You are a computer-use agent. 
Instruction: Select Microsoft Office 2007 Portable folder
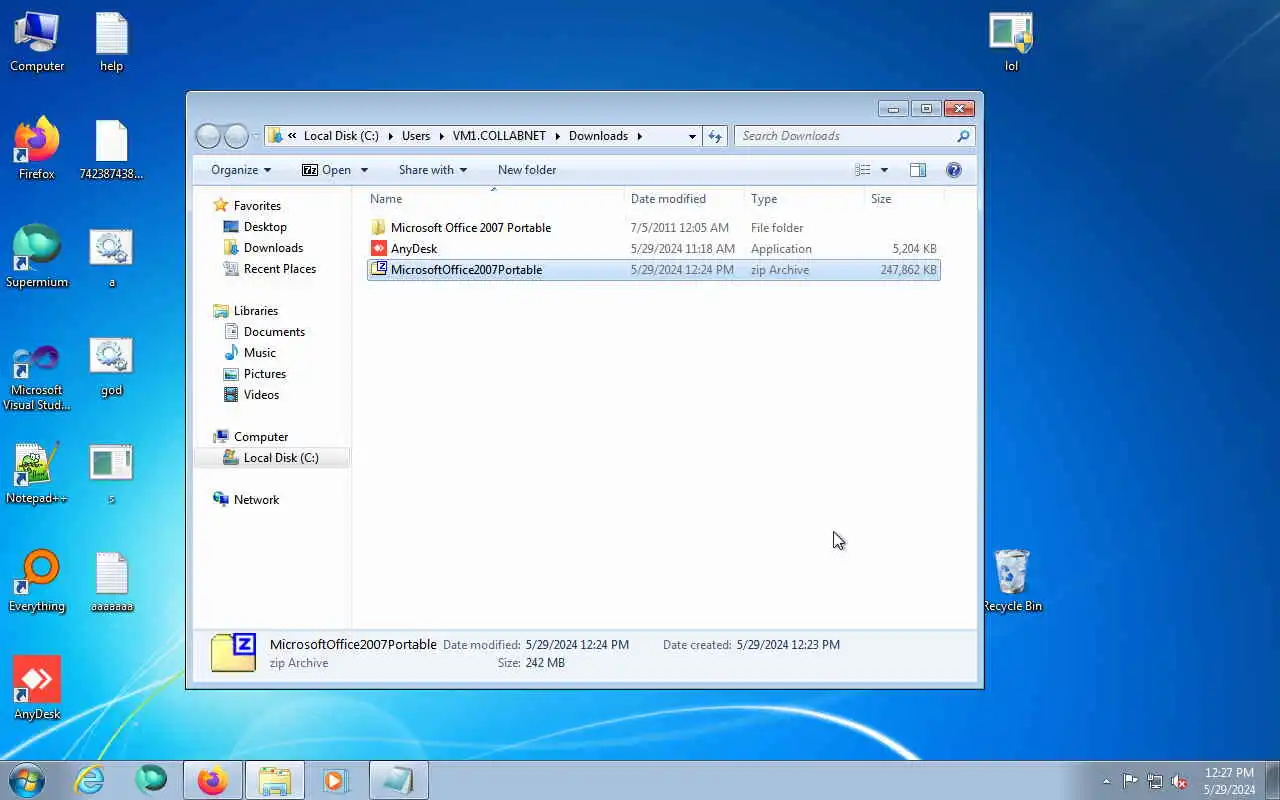tap(654, 228)
